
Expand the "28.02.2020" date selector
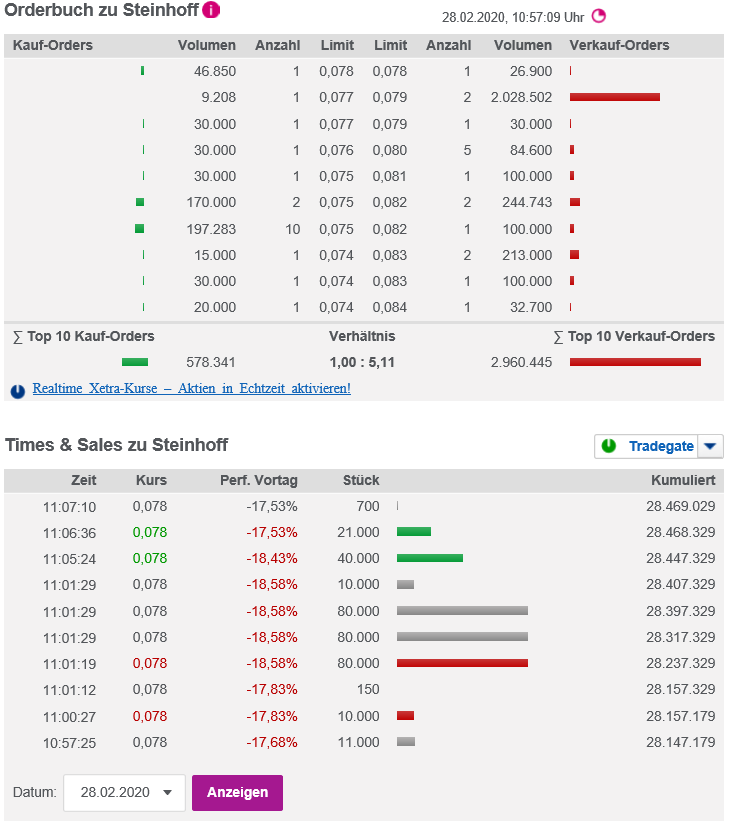168,791
